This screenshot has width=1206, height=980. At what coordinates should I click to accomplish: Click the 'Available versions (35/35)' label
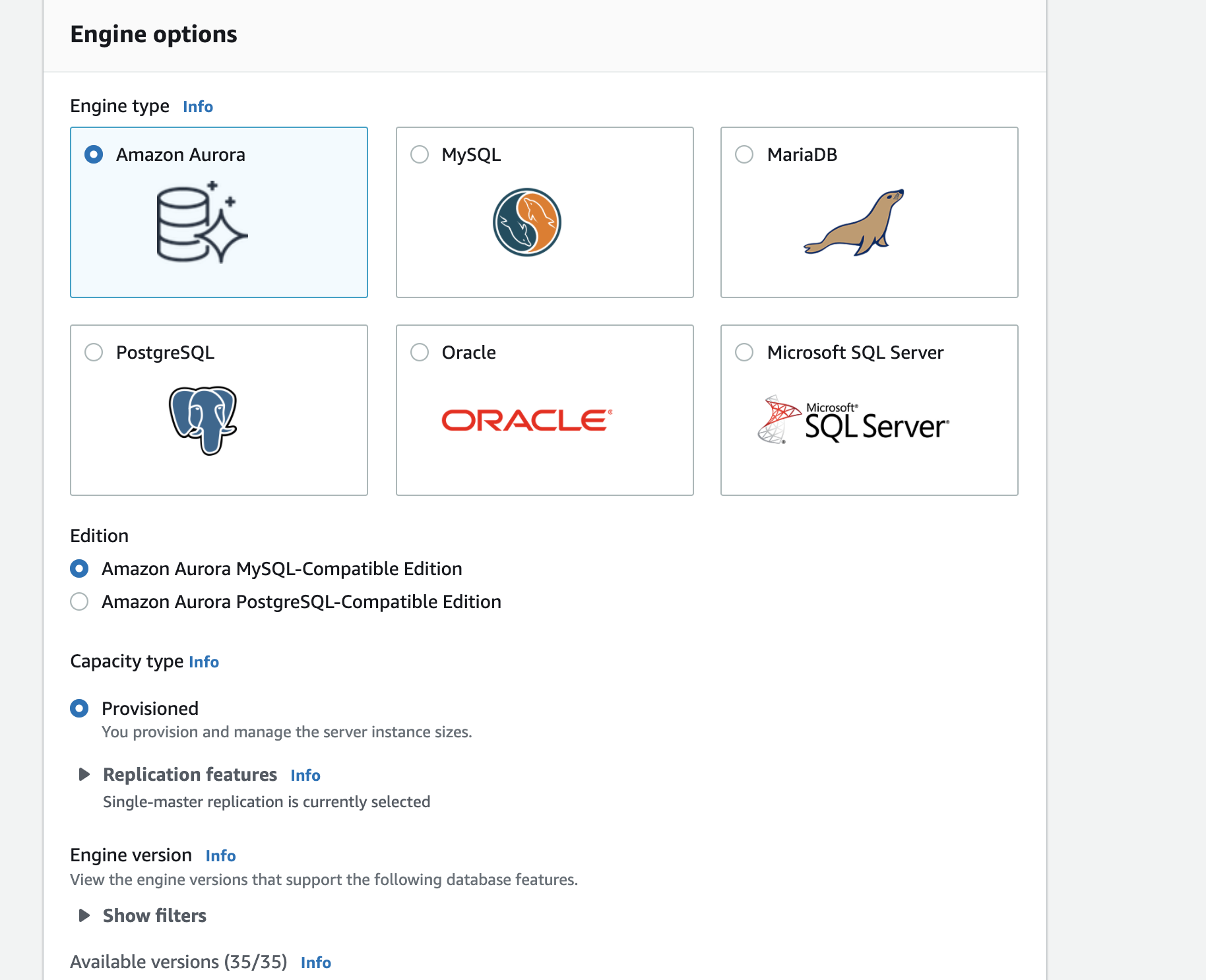pos(179,962)
